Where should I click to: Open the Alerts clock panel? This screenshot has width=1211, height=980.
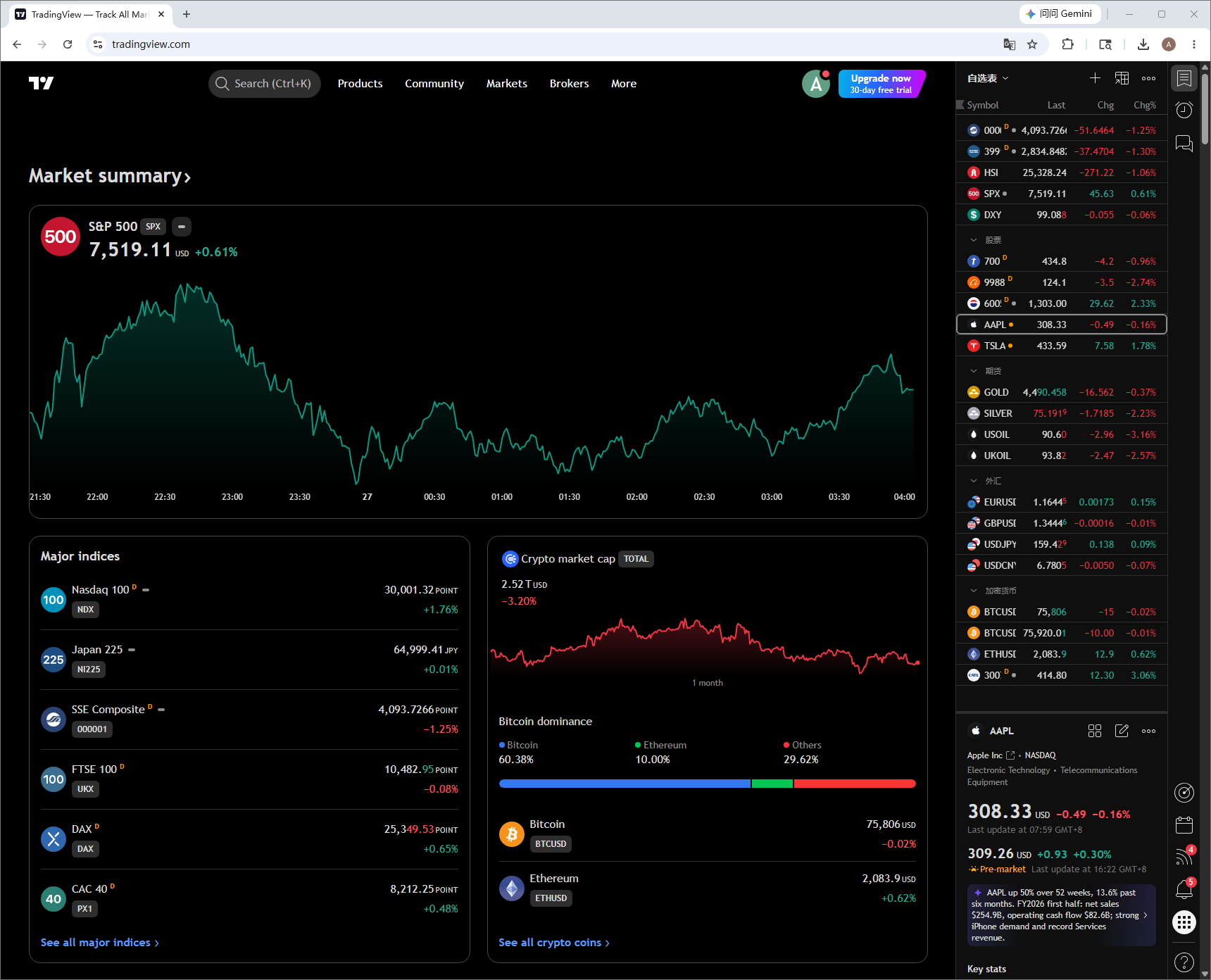coord(1184,110)
